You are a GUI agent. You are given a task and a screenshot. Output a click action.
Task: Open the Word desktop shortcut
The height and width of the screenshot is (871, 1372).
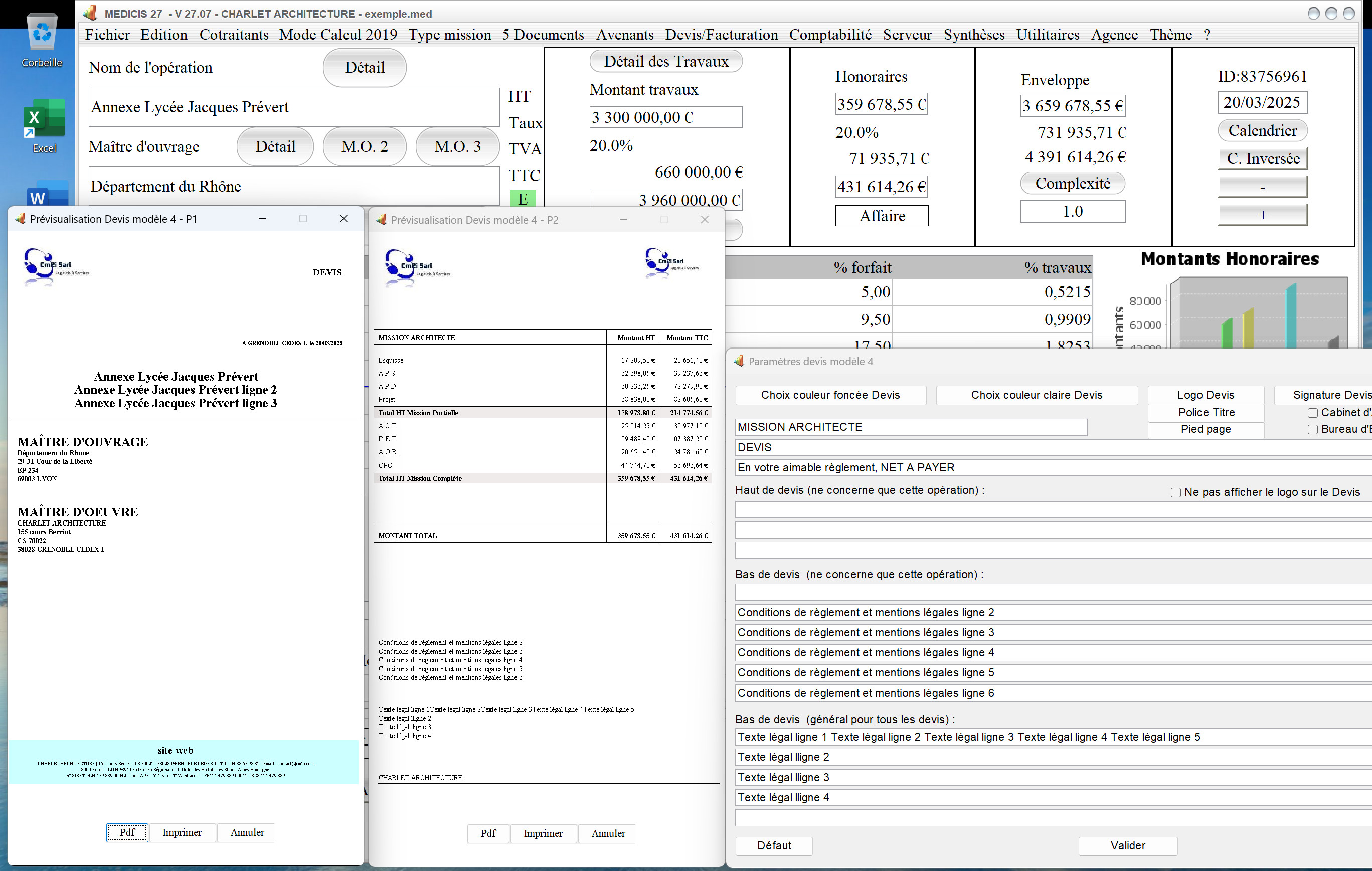point(48,194)
